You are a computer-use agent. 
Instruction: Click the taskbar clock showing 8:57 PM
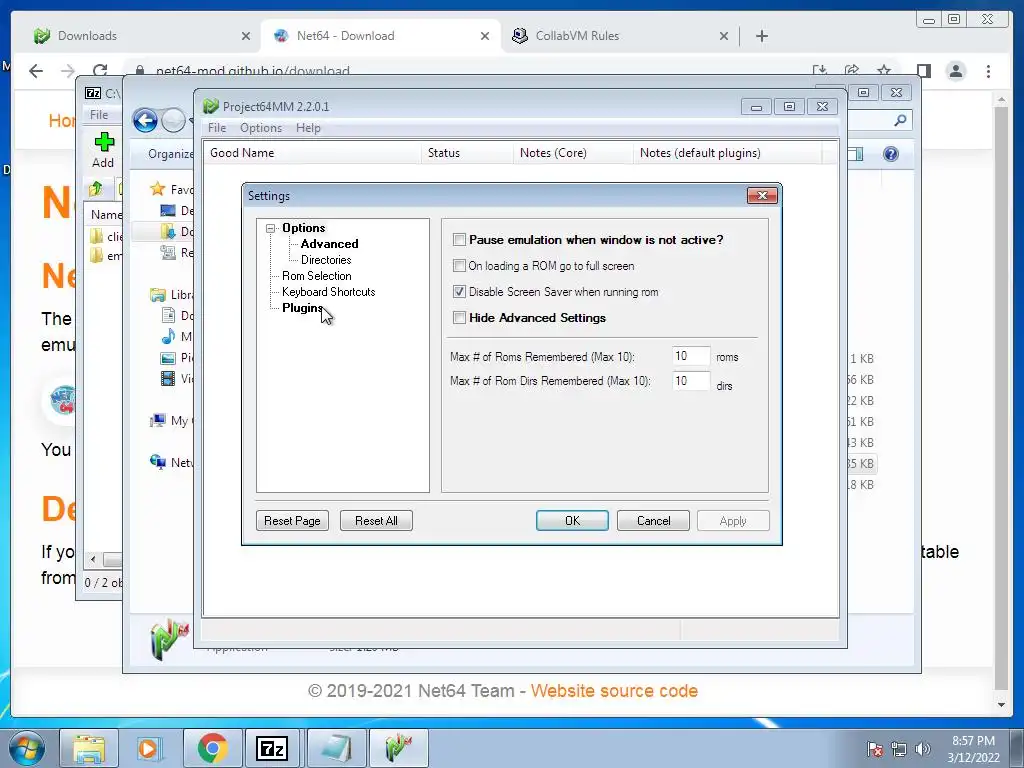tap(973, 749)
